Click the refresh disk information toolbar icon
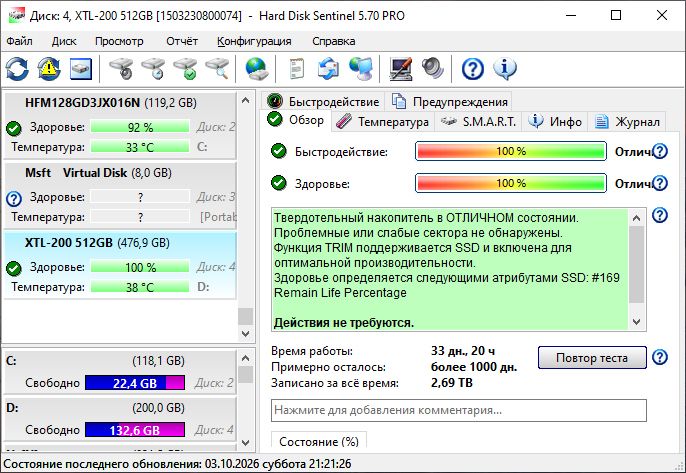 (x=17, y=69)
